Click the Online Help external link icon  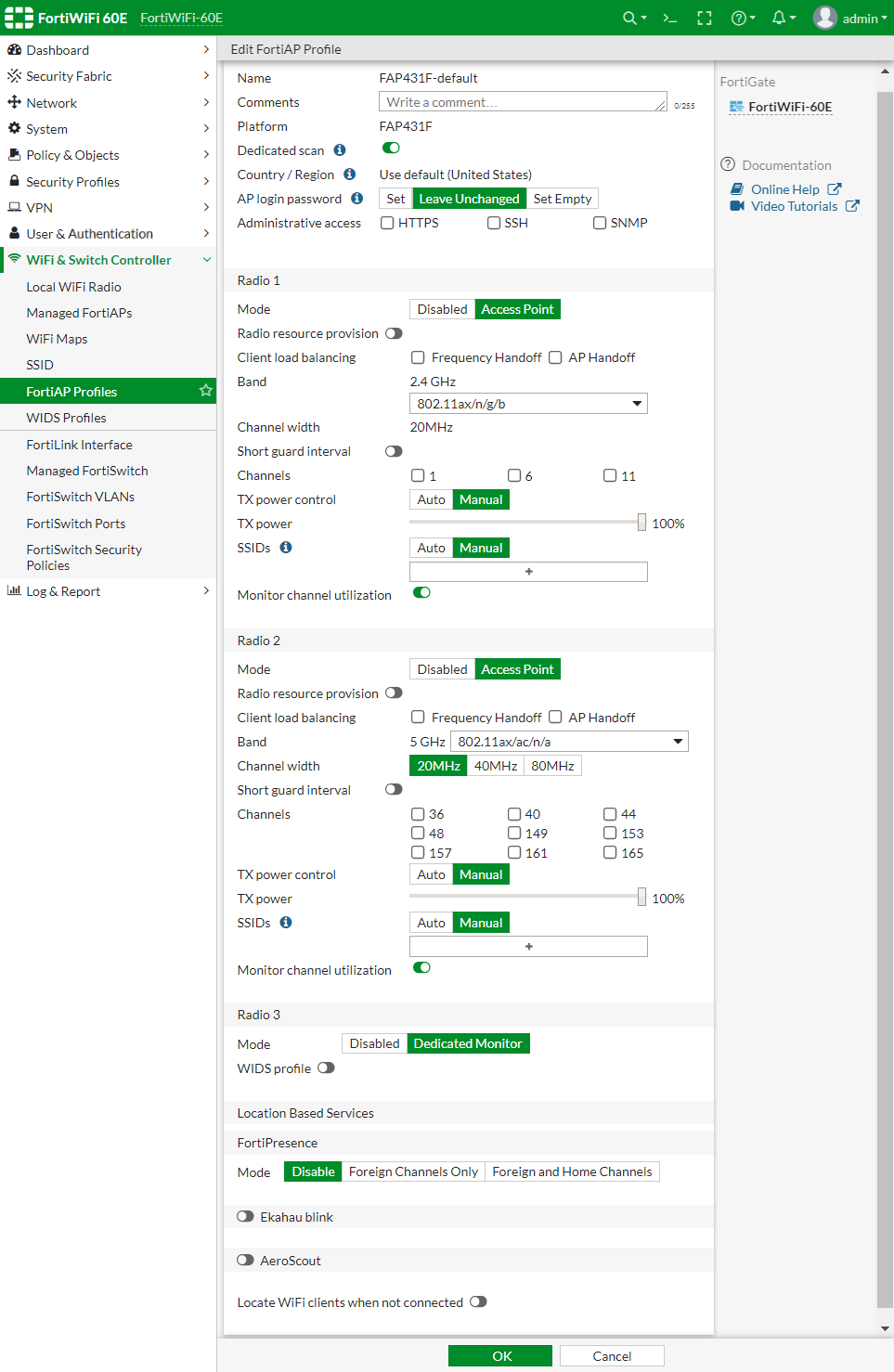click(x=834, y=188)
